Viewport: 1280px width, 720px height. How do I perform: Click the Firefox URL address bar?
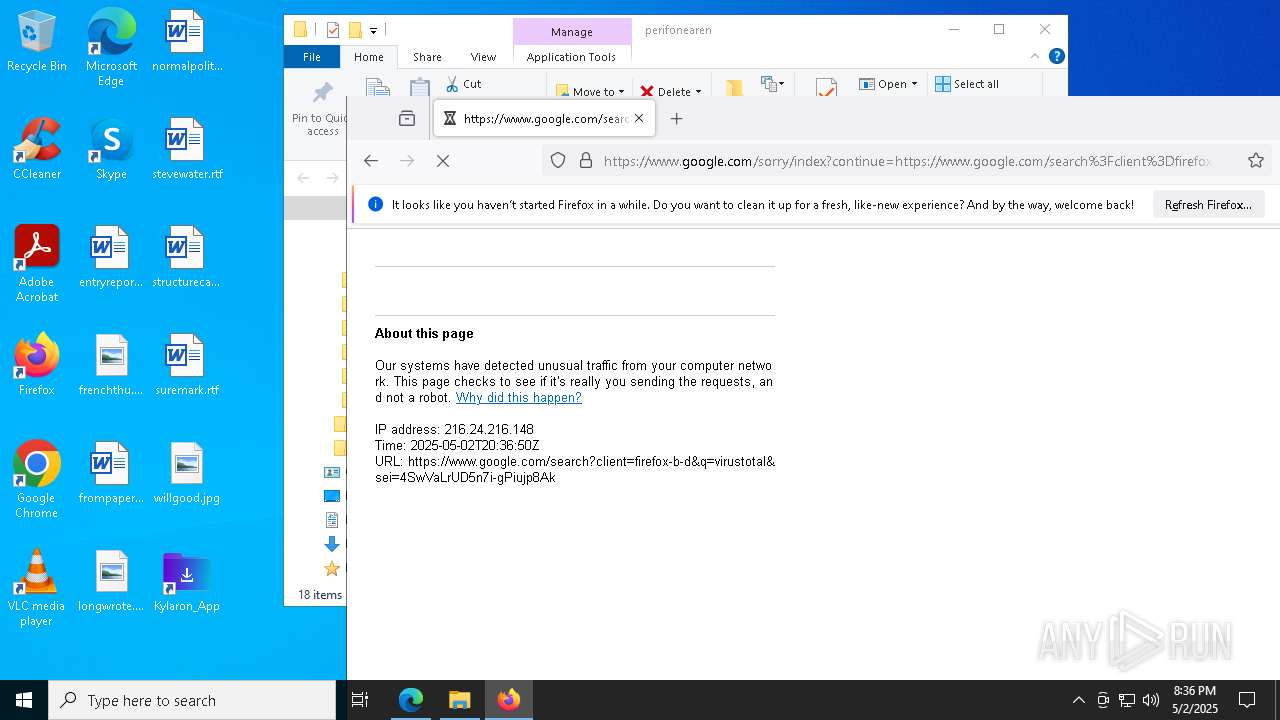click(x=906, y=160)
